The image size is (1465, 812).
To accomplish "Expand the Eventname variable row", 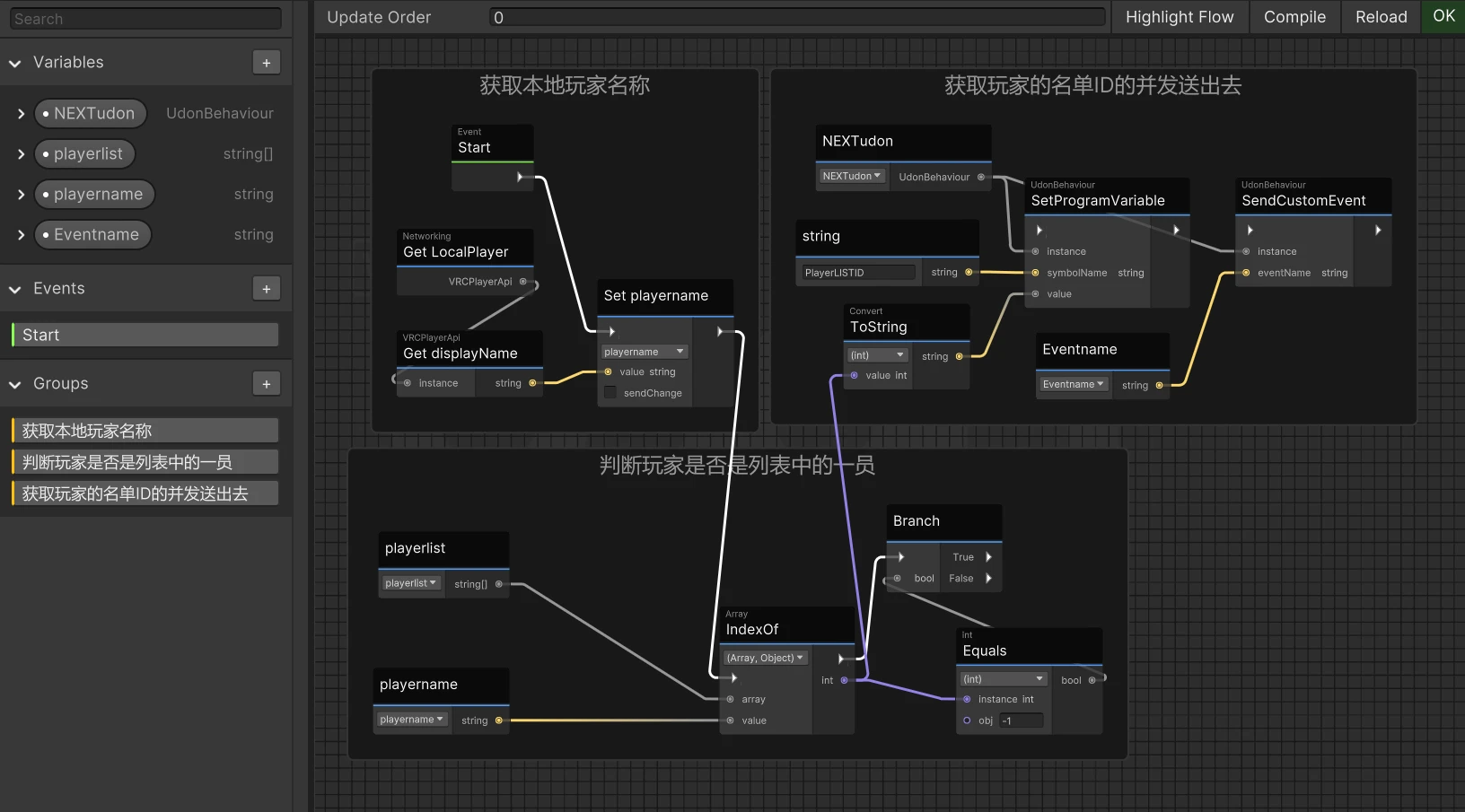I will pyautogui.click(x=21, y=235).
